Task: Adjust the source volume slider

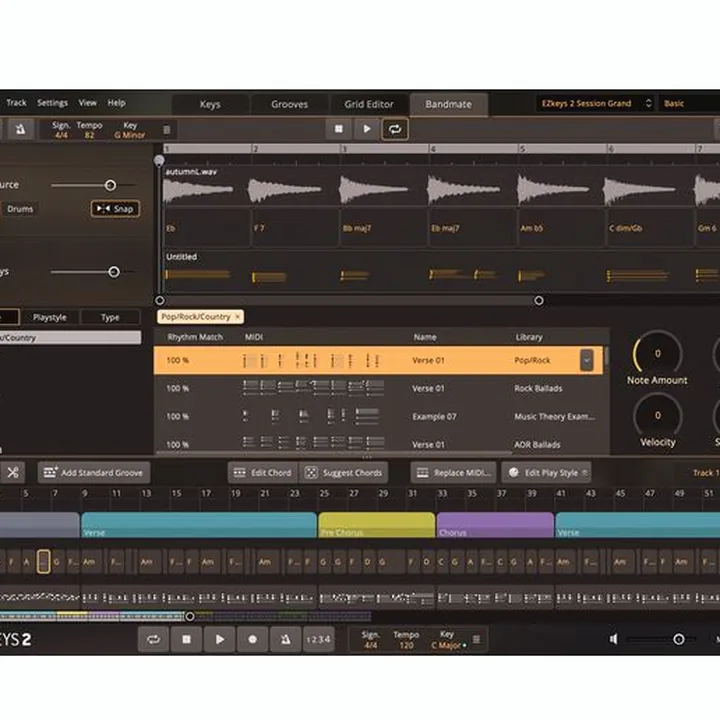Action: tap(110, 185)
